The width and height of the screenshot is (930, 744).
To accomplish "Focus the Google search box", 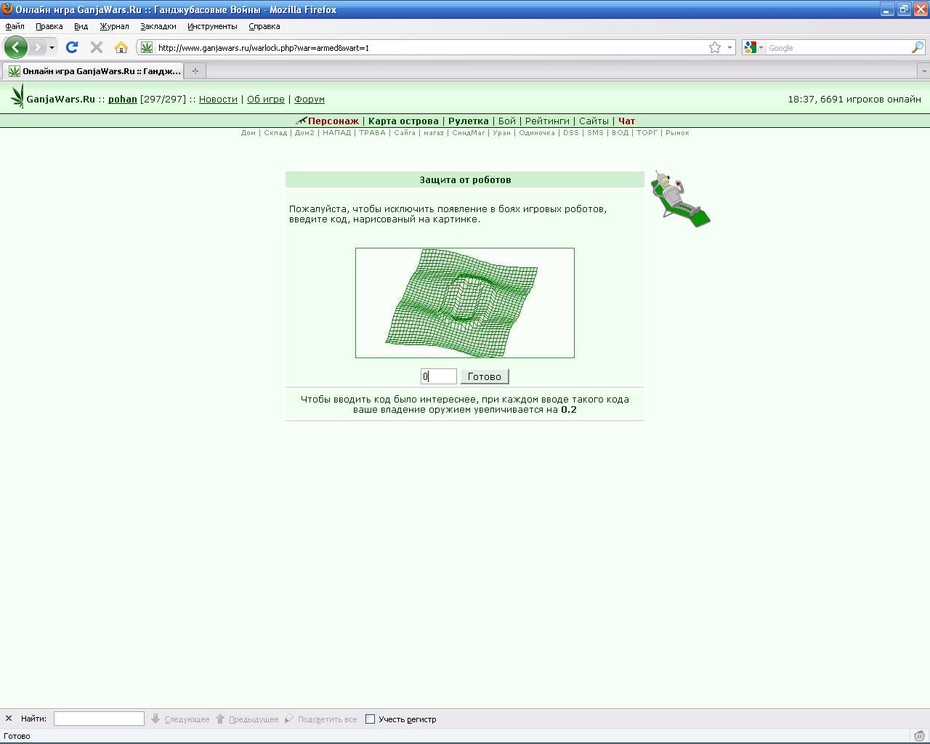I will (x=837, y=47).
